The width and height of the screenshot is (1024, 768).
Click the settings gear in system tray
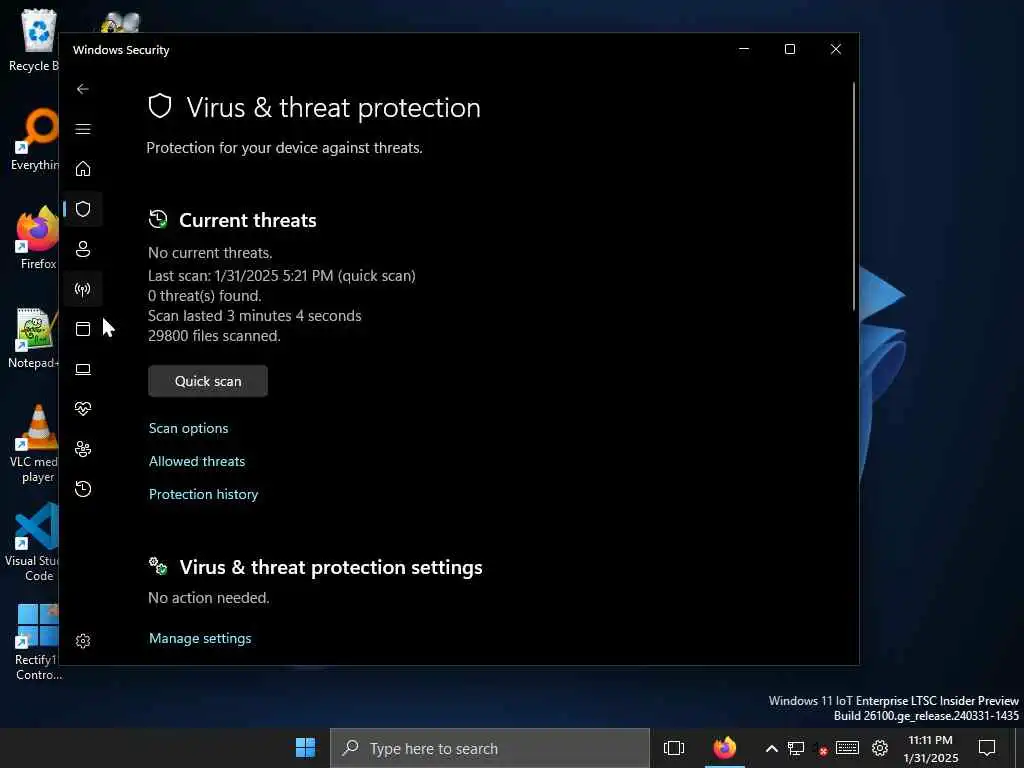click(x=880, y=748)
